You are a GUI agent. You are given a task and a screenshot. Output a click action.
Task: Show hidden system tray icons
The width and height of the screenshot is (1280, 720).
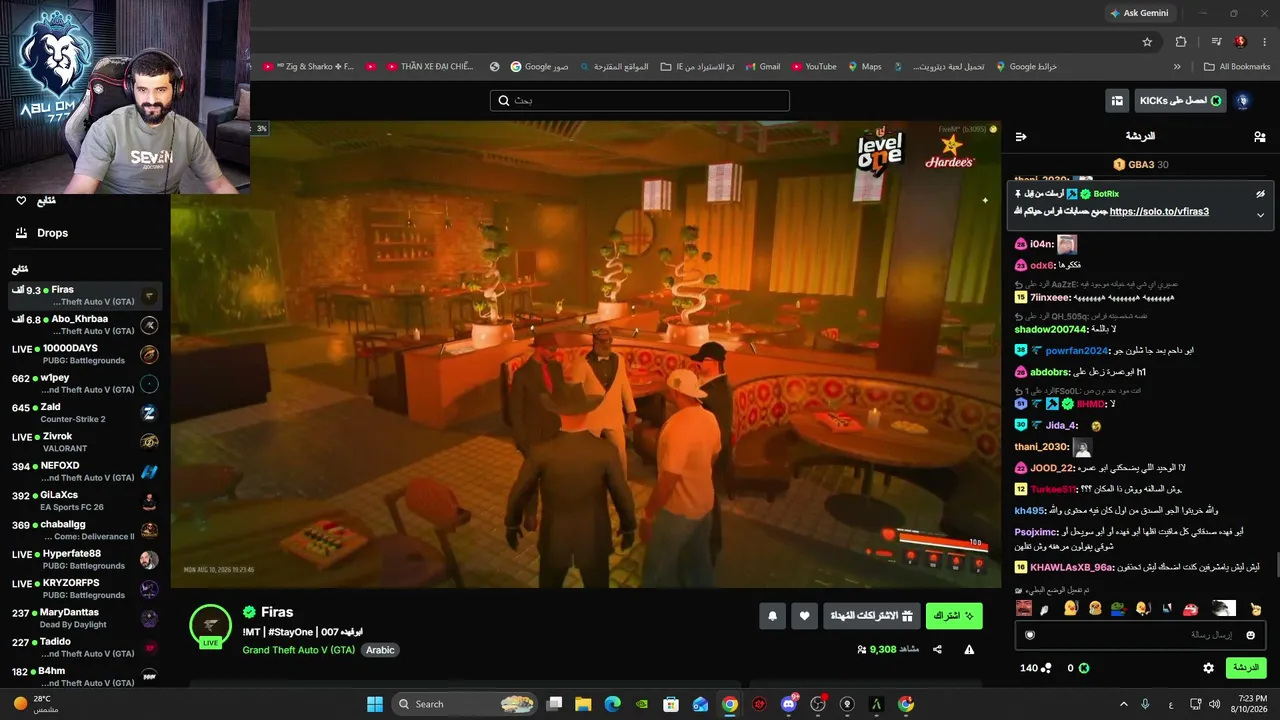pos(1124,704)
